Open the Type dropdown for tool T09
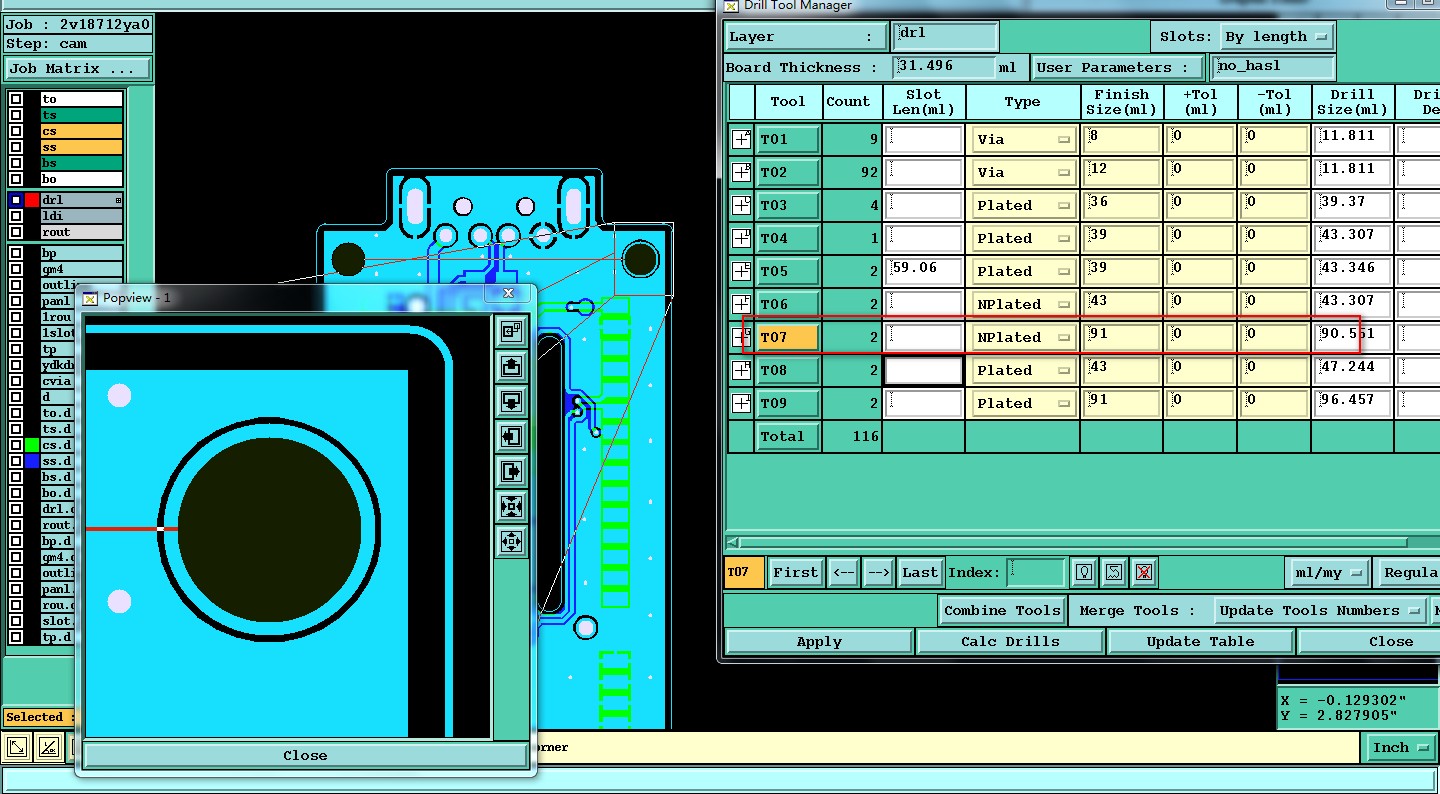Viewport: 1440px width, 794px height. [1023, 403]
